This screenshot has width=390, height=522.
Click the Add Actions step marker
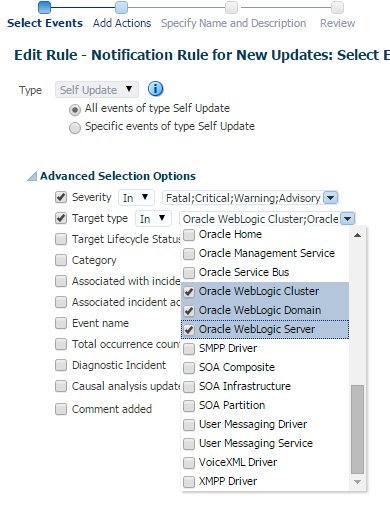tap(121, 7)
